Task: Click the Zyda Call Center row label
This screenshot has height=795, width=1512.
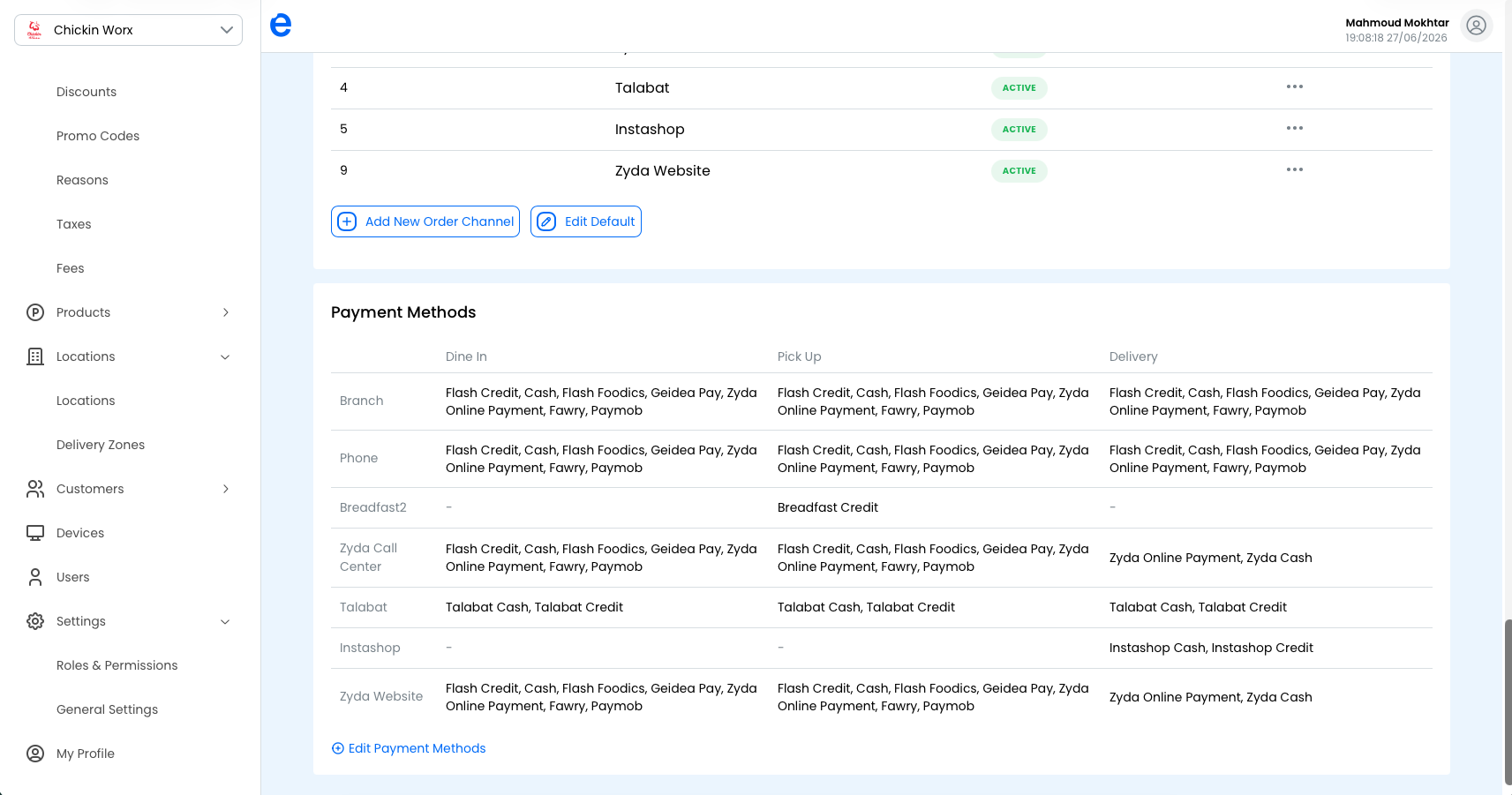Action: coord(369,558)
